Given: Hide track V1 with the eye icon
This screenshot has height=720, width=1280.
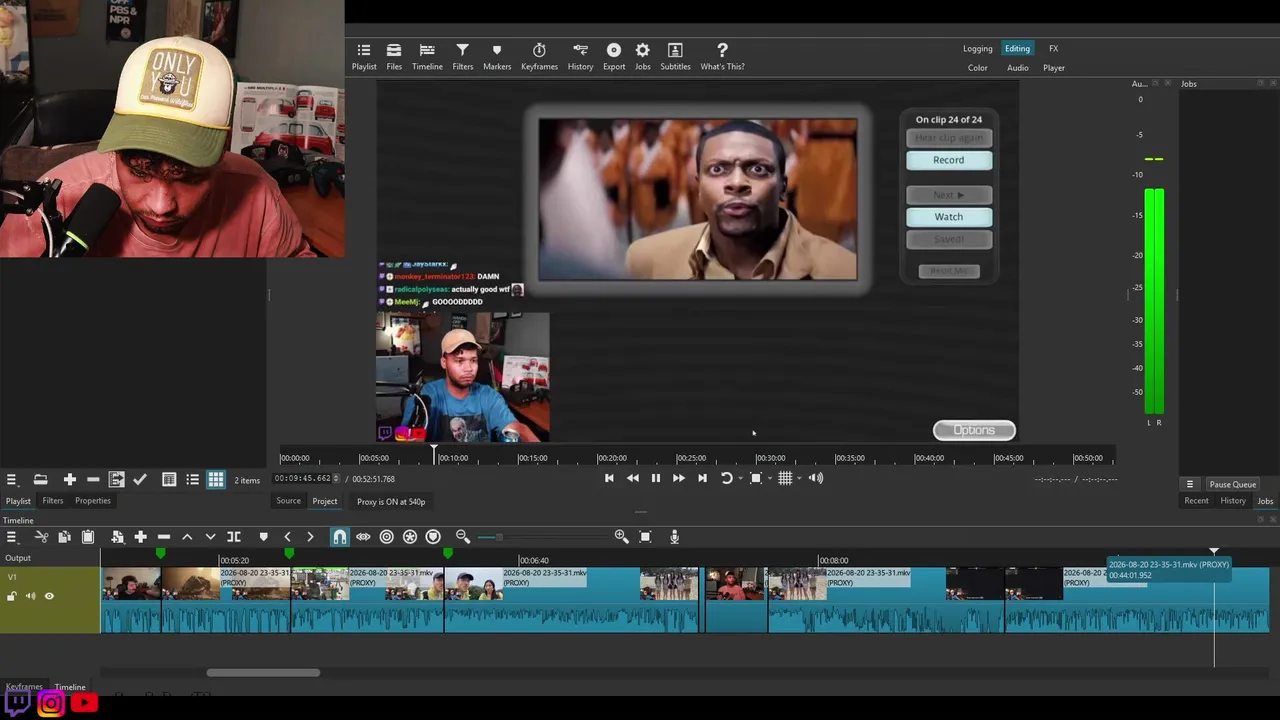Looking at the screenshot, I should tap(49, 596).
